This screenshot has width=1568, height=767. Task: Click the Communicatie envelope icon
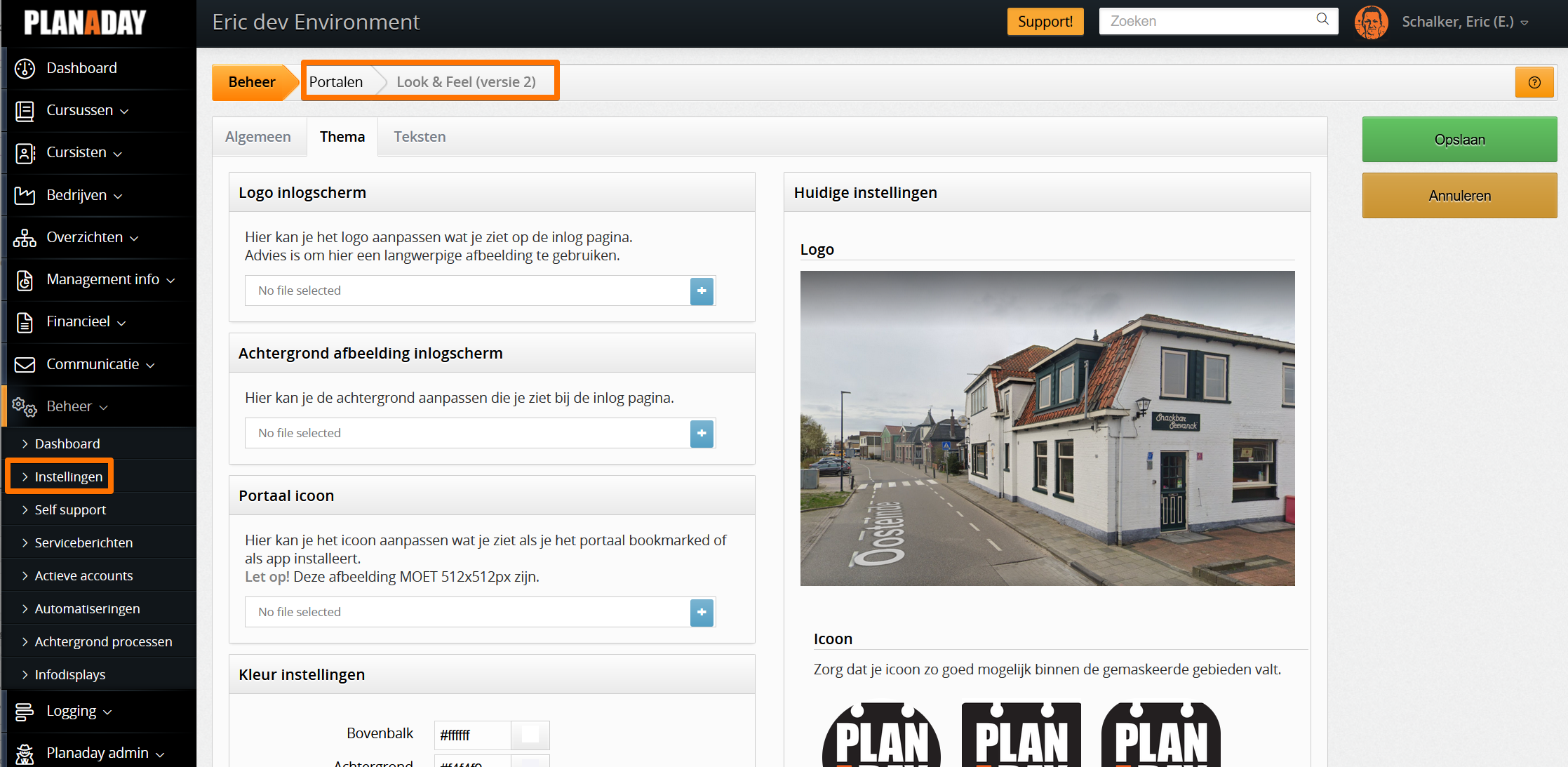[x=25, y=364]
